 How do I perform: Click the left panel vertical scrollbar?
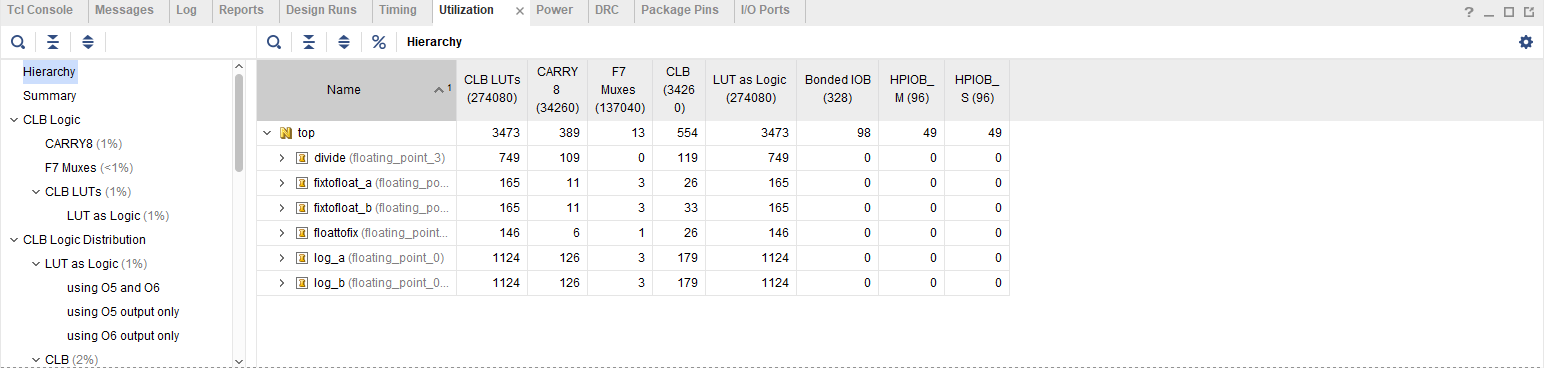pos(239,123)
